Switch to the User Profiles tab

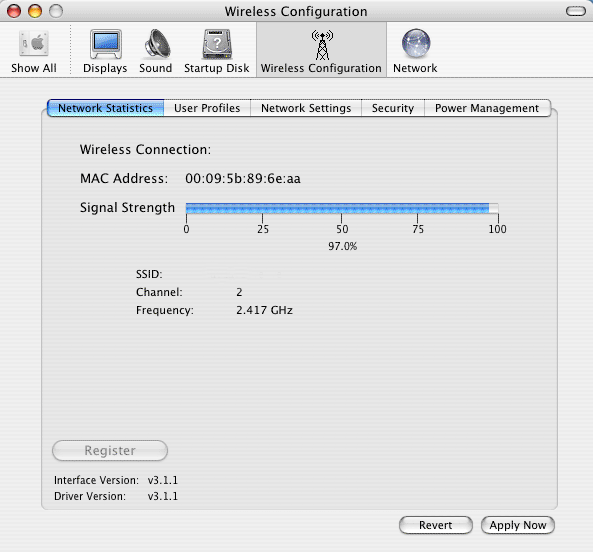(x=207, y=108)
